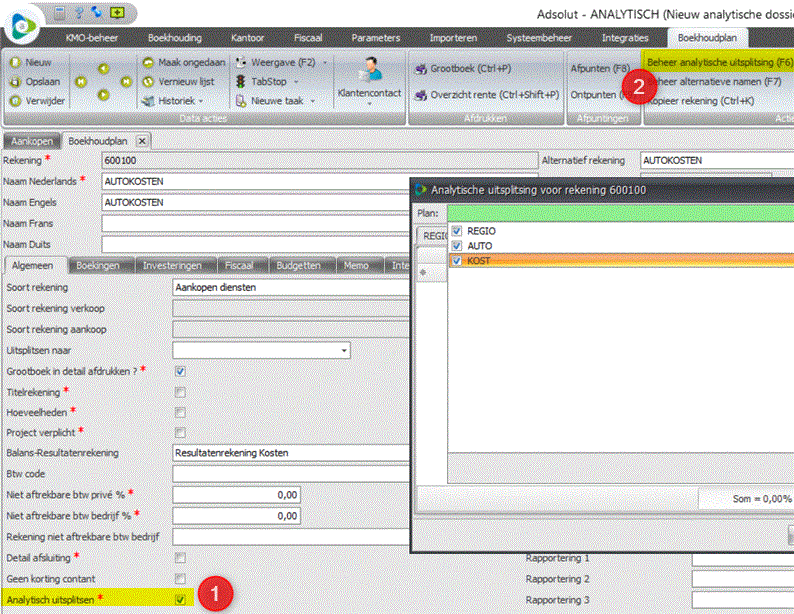Open Overzicht rente print icon
This screenshot has height=614, width=794.
tap(419, 93)
